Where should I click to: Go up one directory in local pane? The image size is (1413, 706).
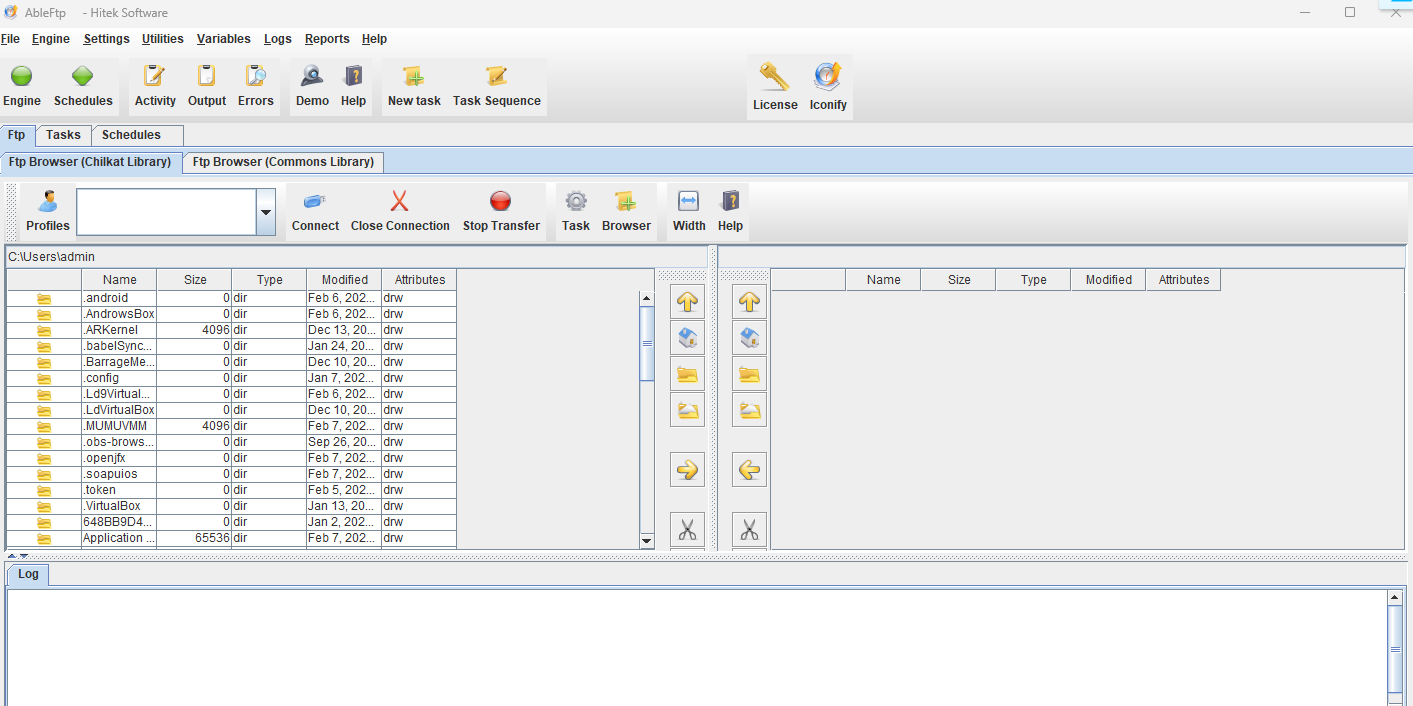(x=687, y=301)
